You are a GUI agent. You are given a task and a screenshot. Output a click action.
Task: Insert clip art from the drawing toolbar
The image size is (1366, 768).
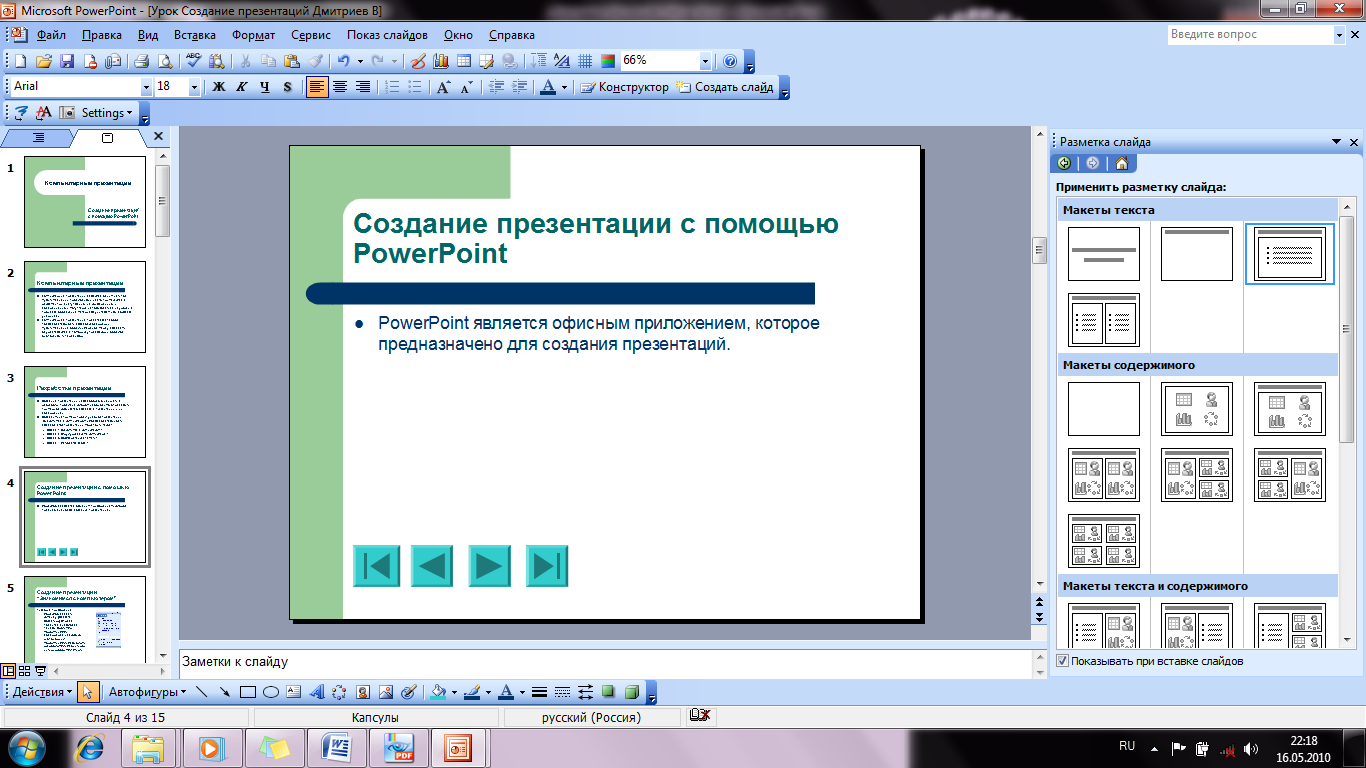[x=363, y=692]
